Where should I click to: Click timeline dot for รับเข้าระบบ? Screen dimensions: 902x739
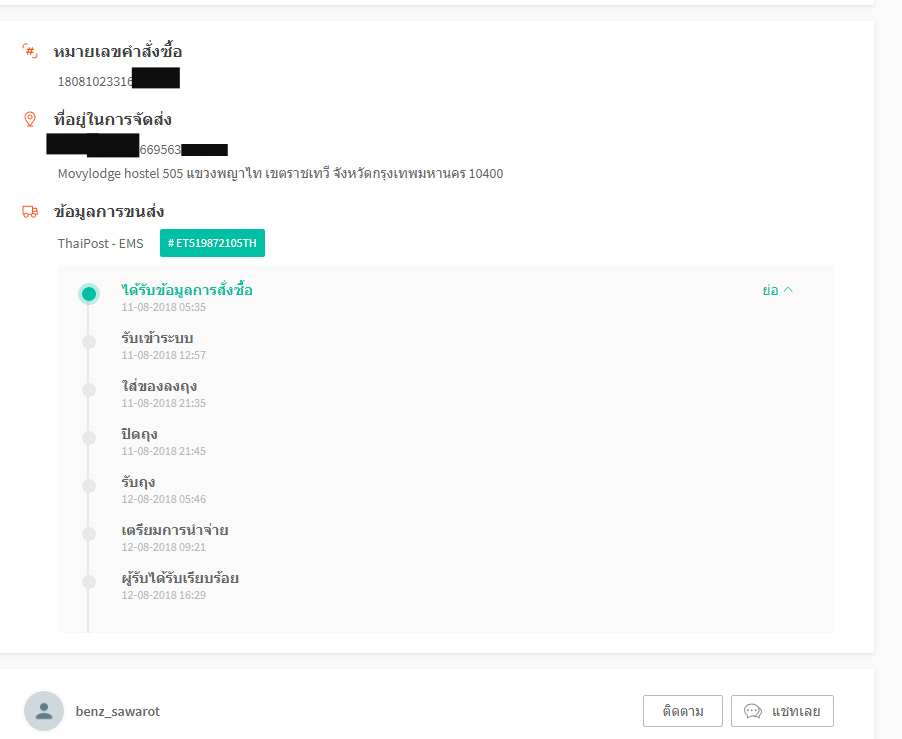coord(89,342)
